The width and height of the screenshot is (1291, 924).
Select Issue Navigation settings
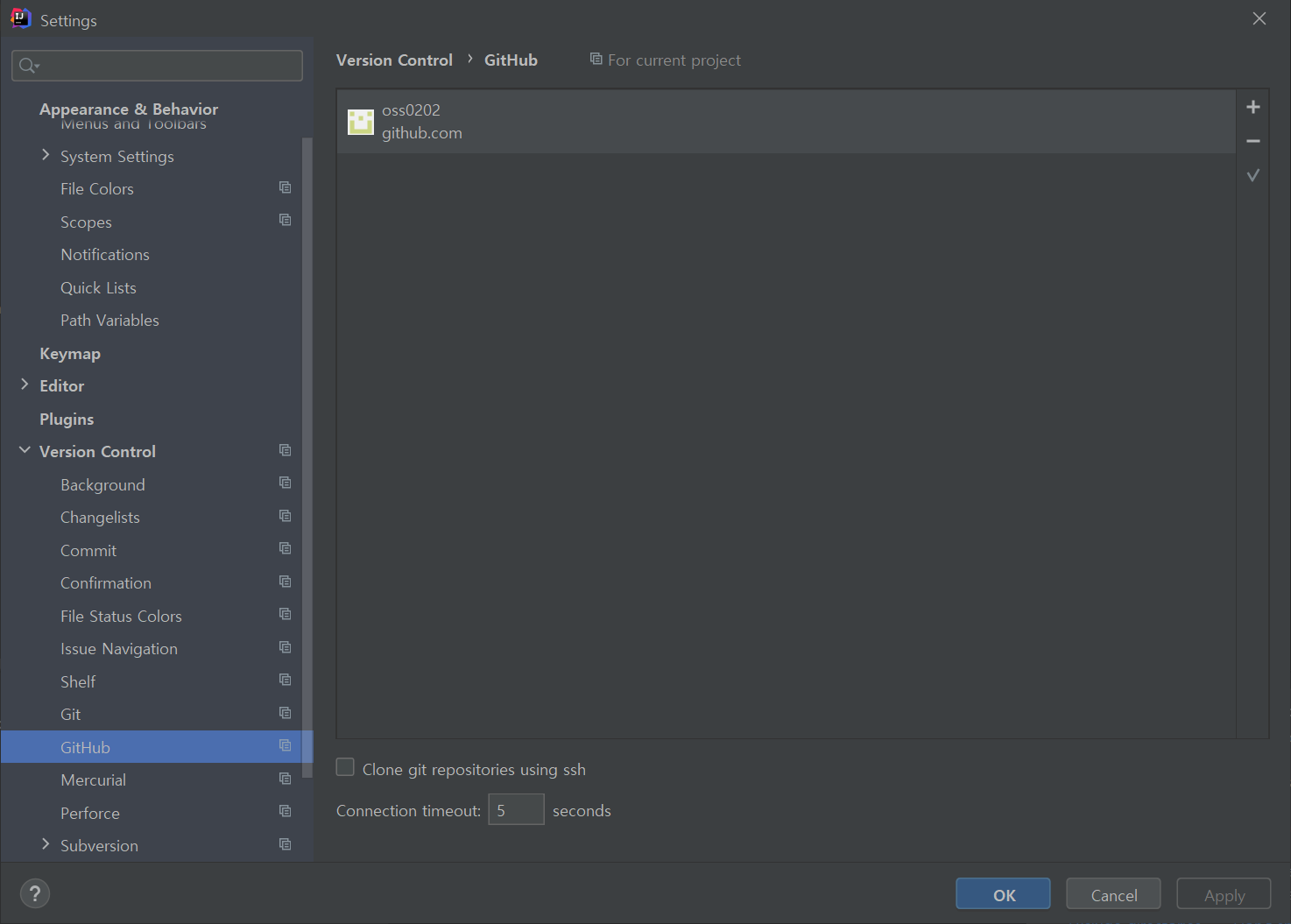[x=119, y=649]
